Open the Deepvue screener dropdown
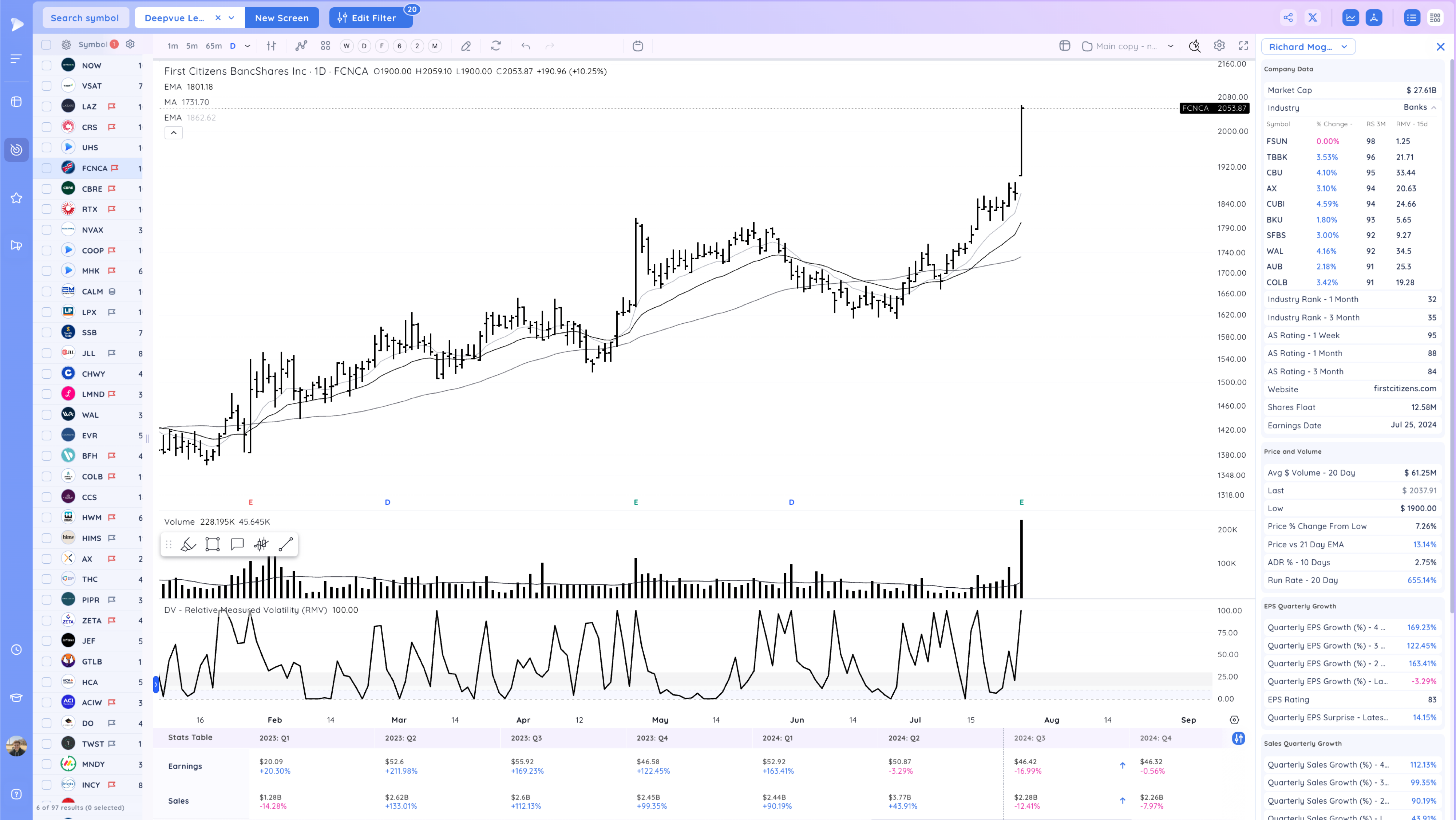This screenshot has width=1456, height=820. [231, 17]
